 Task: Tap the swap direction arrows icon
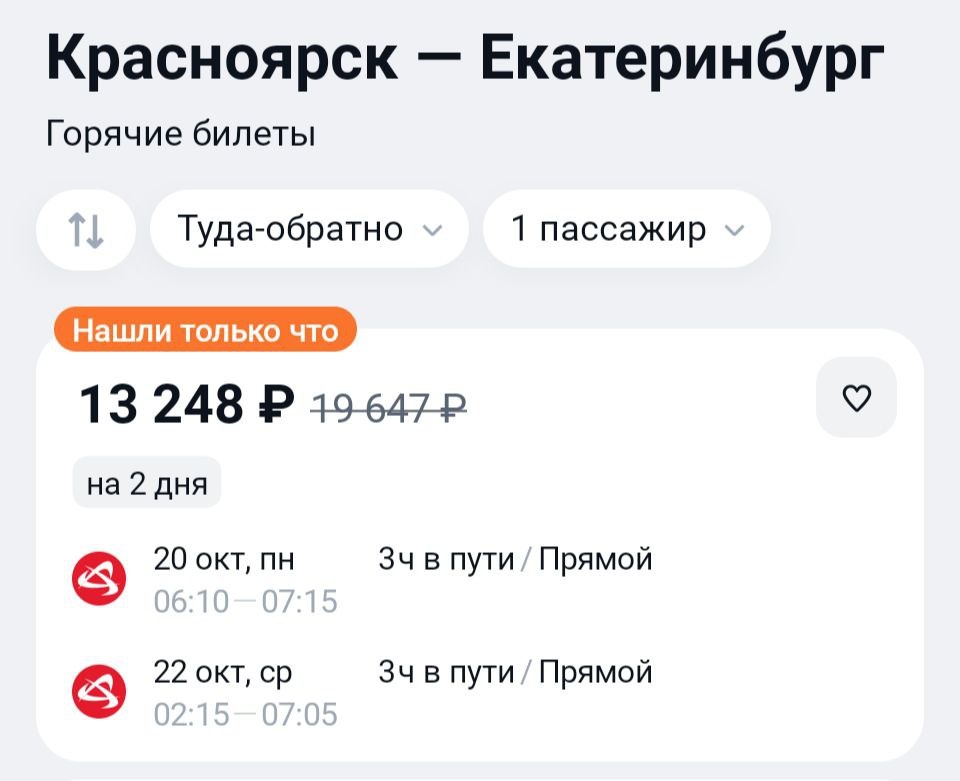pyautogui.click(x=86, y=229)
